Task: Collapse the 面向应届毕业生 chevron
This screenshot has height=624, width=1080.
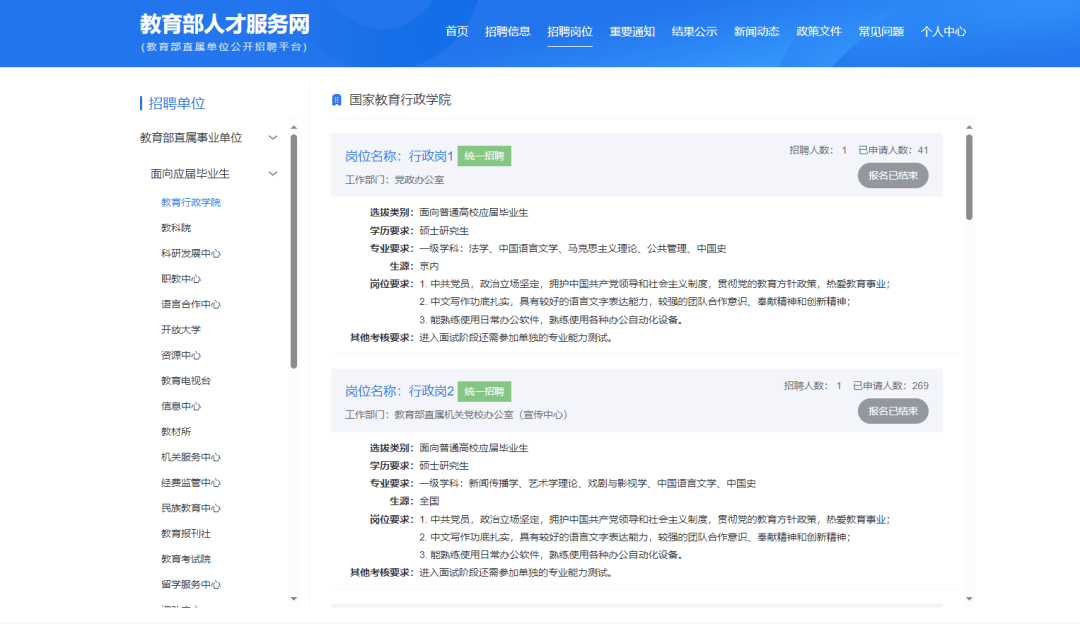Action: click(x=273, y=174)
